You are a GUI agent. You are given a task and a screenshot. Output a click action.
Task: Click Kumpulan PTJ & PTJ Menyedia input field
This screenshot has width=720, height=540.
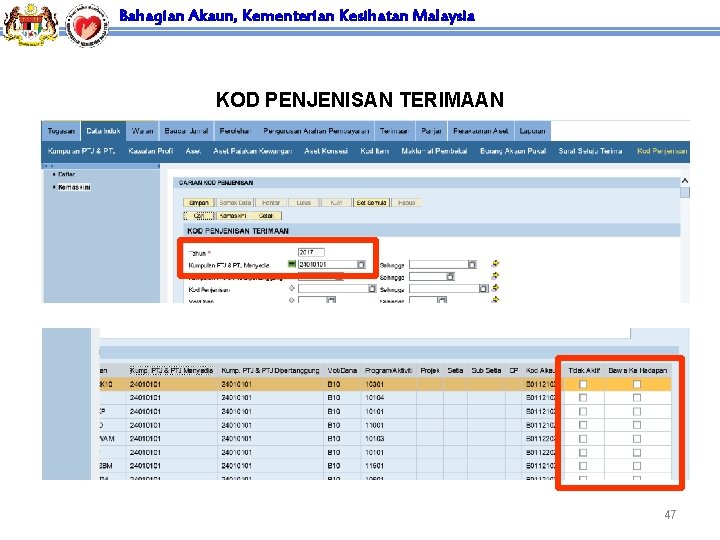click(x=327, y=264)
